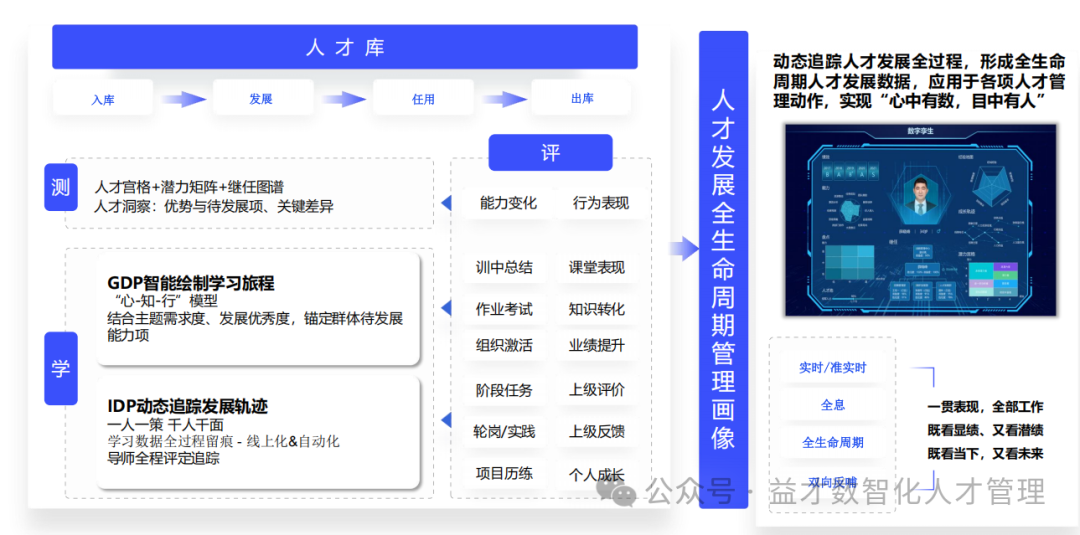This screenshot has height=535, width=1080.
Task: Click the text 一人一策 千人千面
Action: pos(165,425)
